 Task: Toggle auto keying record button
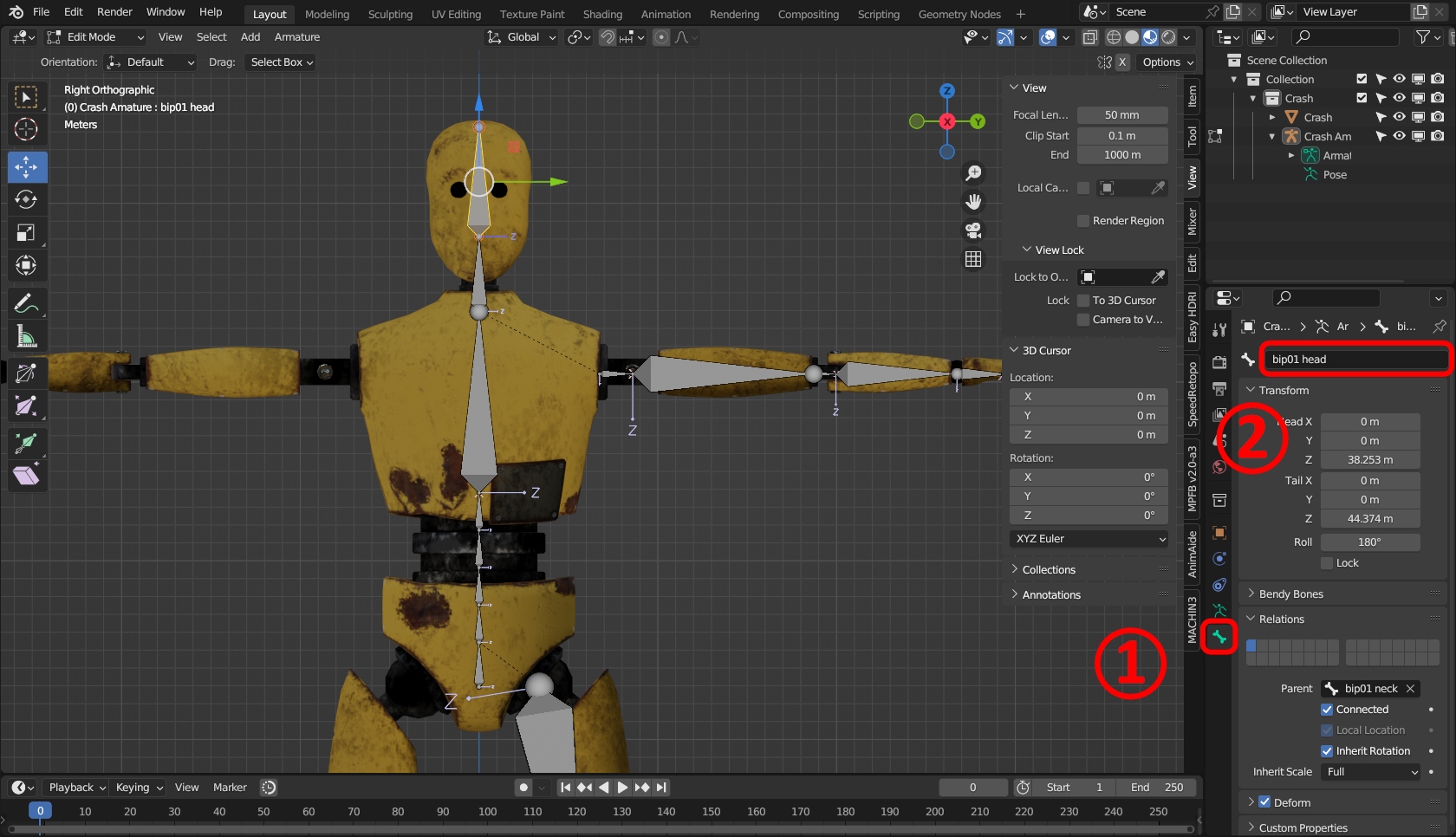523,788
